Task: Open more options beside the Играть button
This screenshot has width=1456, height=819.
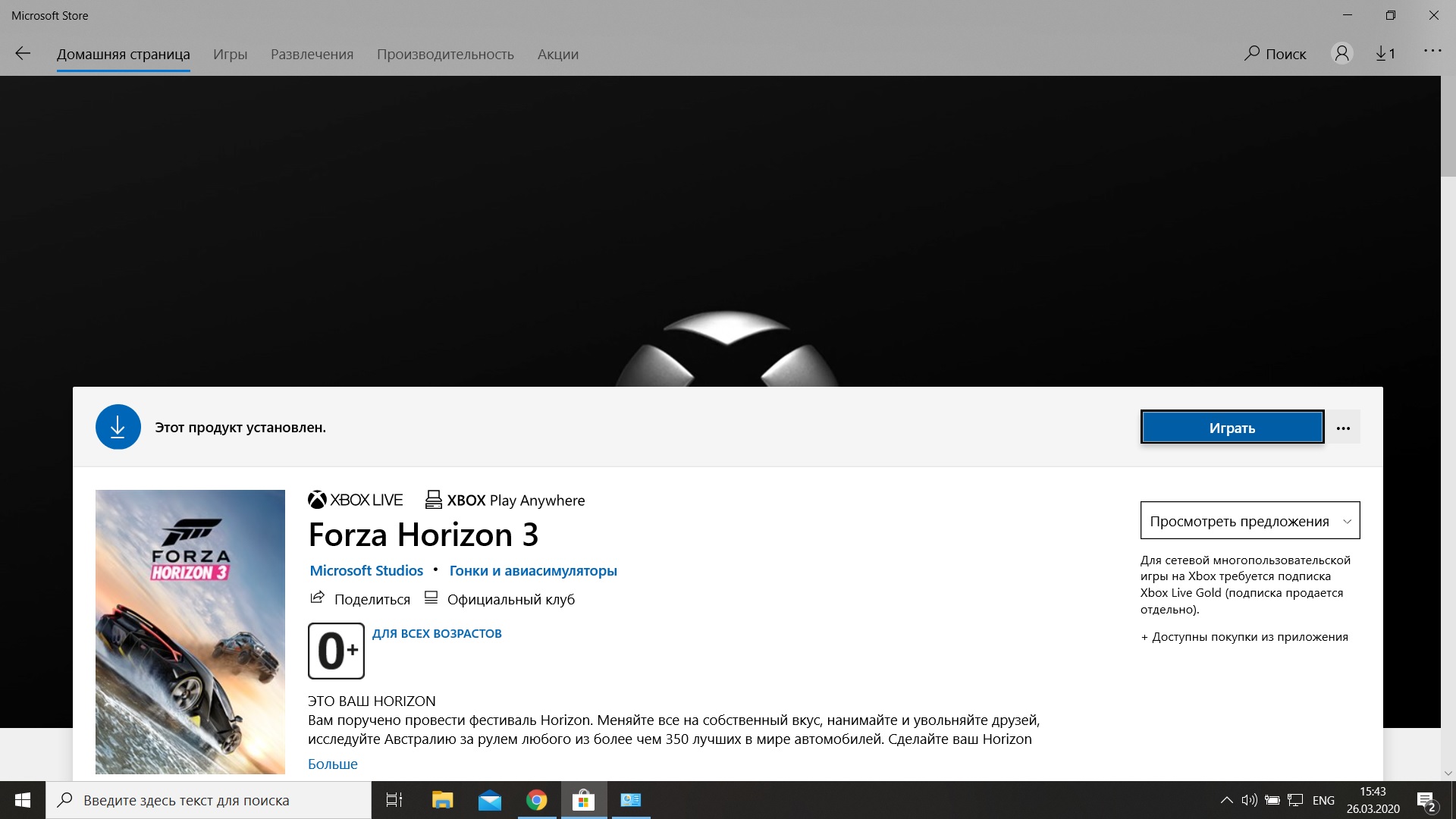Action: pos(1343,428)
